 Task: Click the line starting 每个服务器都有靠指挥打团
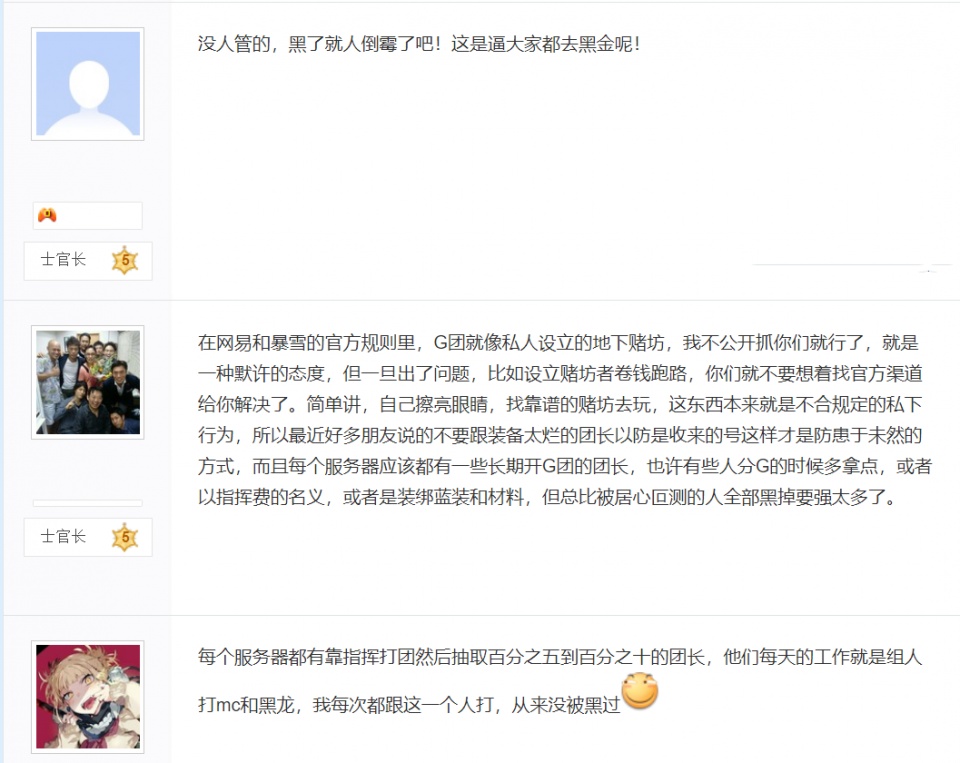pyautogui.click(x=560, y=657)
